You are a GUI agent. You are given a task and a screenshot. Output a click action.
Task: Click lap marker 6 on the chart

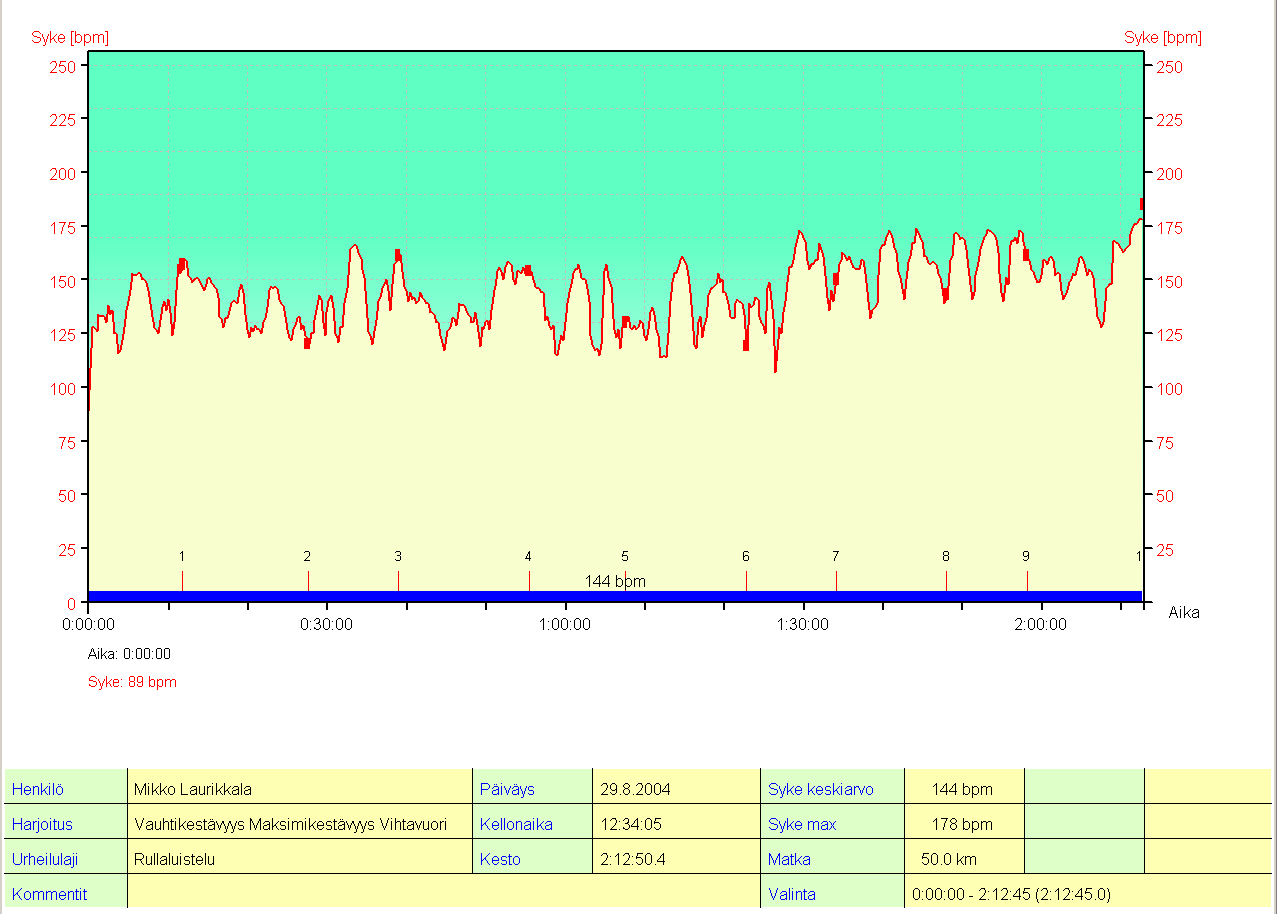pos(746,579)
